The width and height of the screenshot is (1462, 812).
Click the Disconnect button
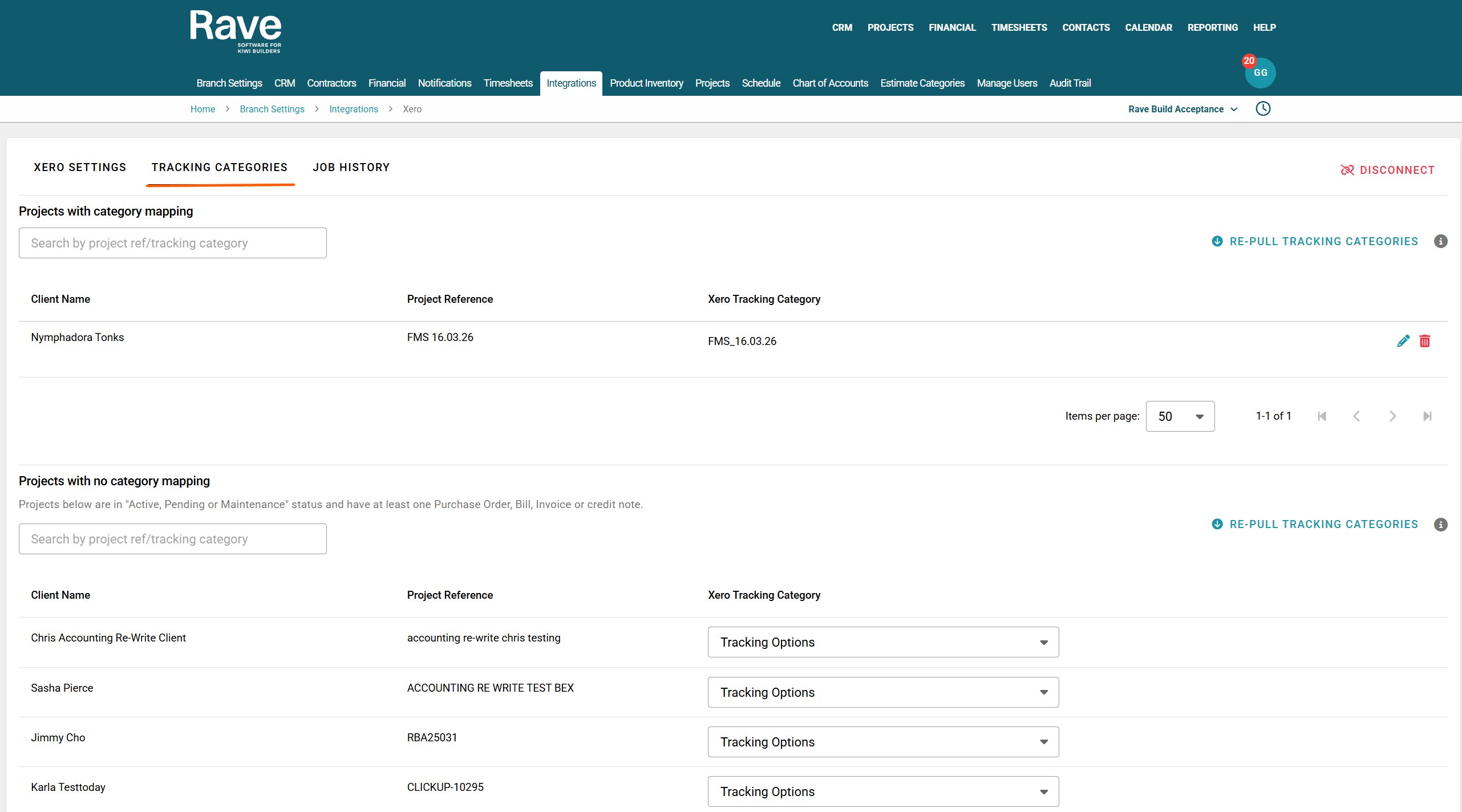(1387, 170)
